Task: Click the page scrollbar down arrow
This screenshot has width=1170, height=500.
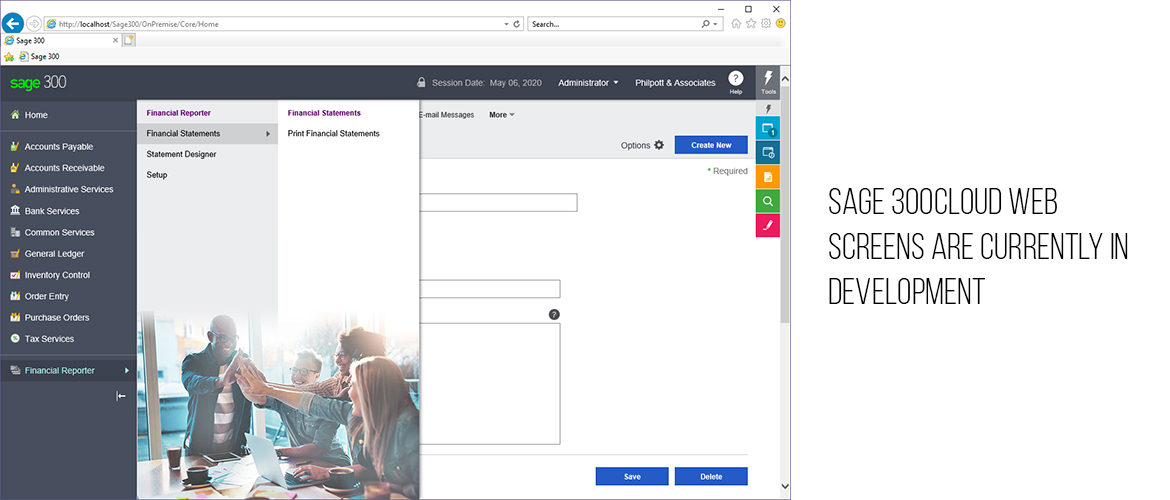Action: [x=785, y=486]
